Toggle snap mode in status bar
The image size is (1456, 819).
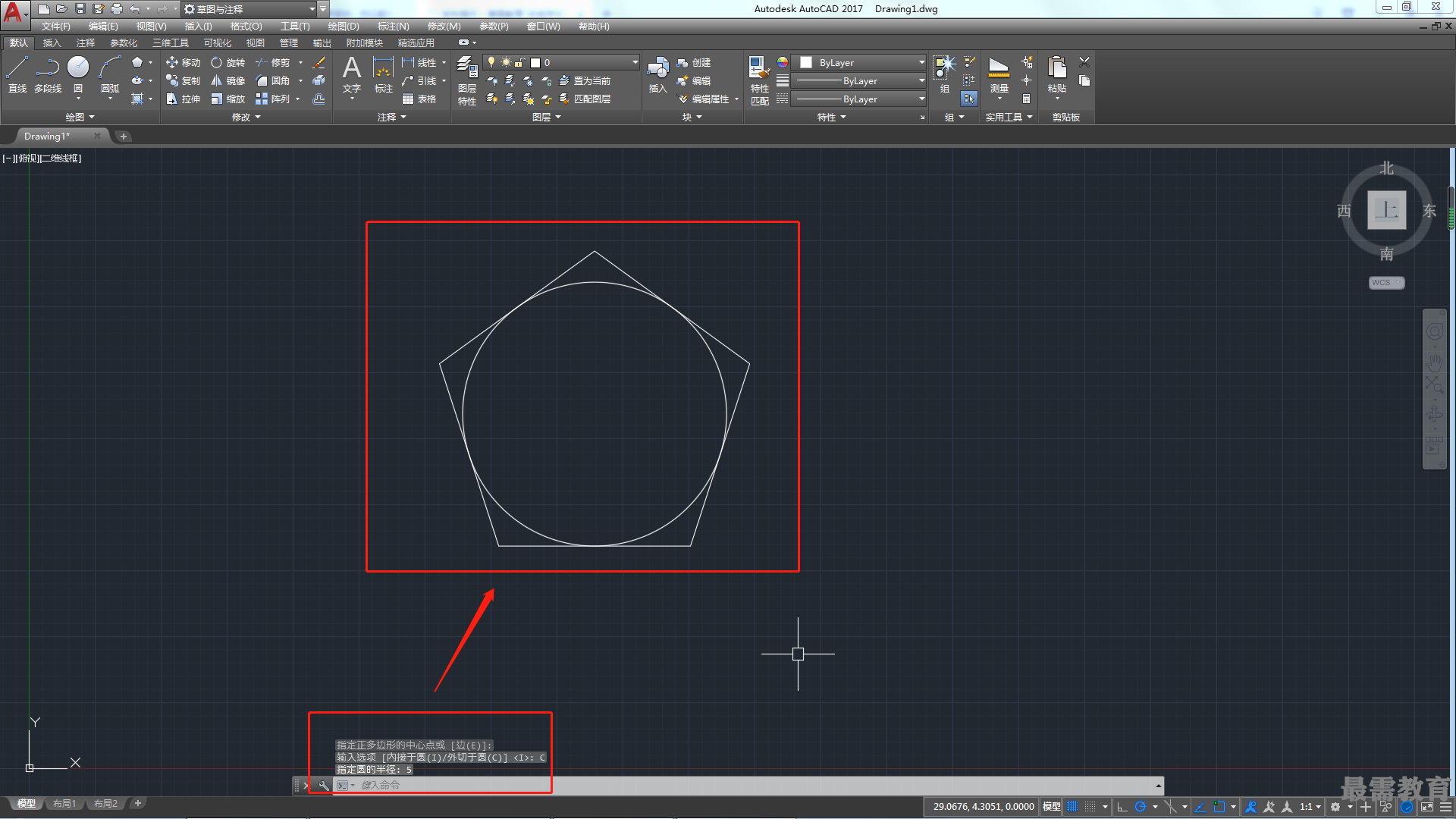click(x=1090, y=807)
